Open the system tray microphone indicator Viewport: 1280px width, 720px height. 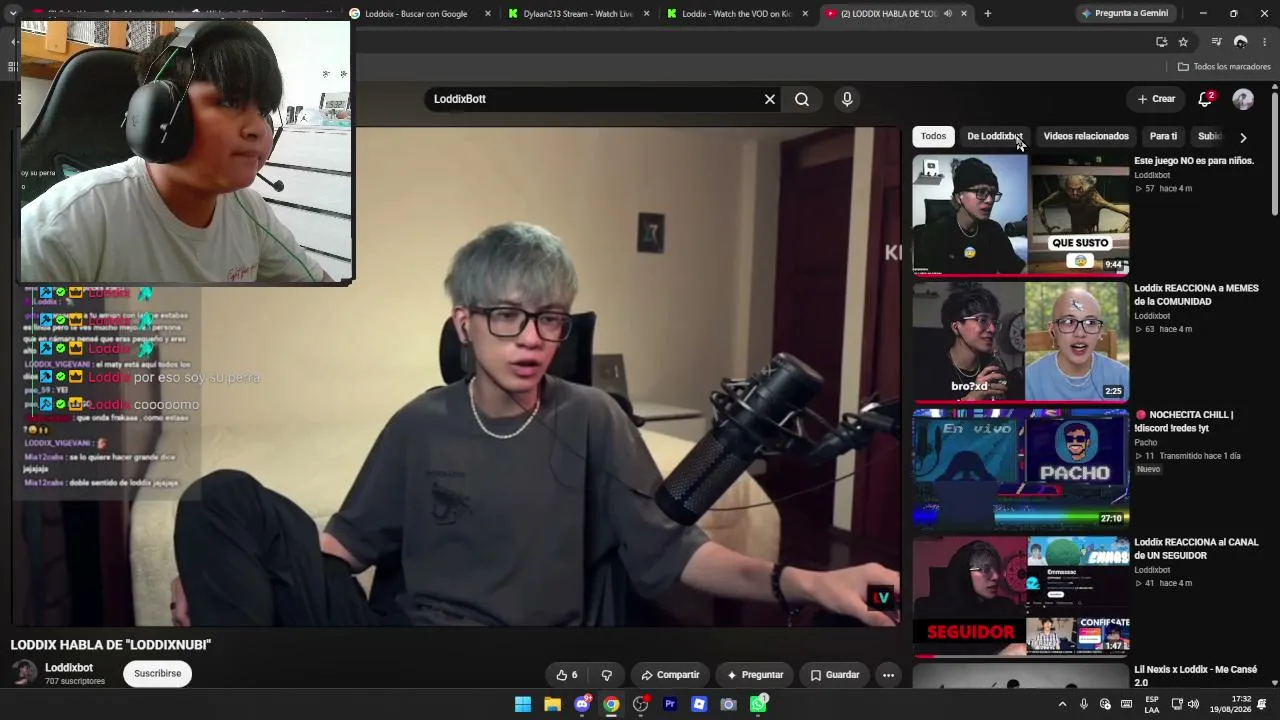pos(1084,704)
